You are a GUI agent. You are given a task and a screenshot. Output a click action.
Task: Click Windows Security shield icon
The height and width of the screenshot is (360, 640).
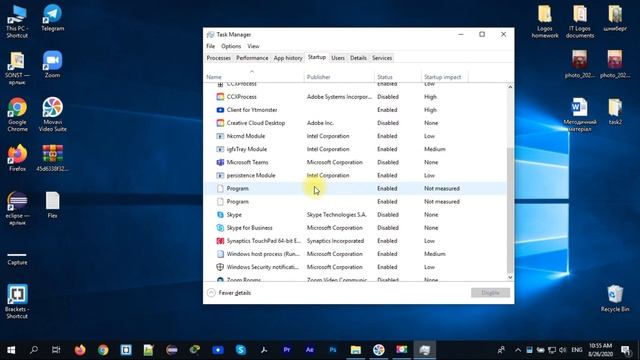click(220, 267)
